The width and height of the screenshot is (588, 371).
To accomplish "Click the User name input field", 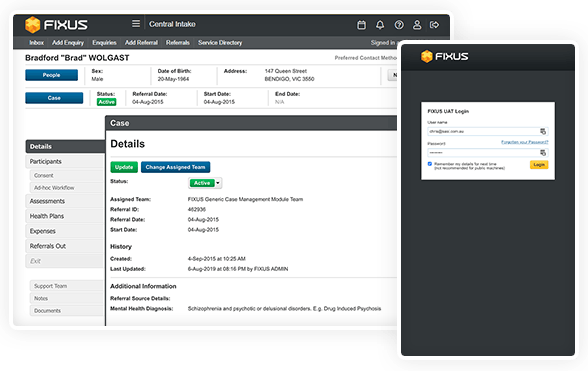I will coord(488,131).
